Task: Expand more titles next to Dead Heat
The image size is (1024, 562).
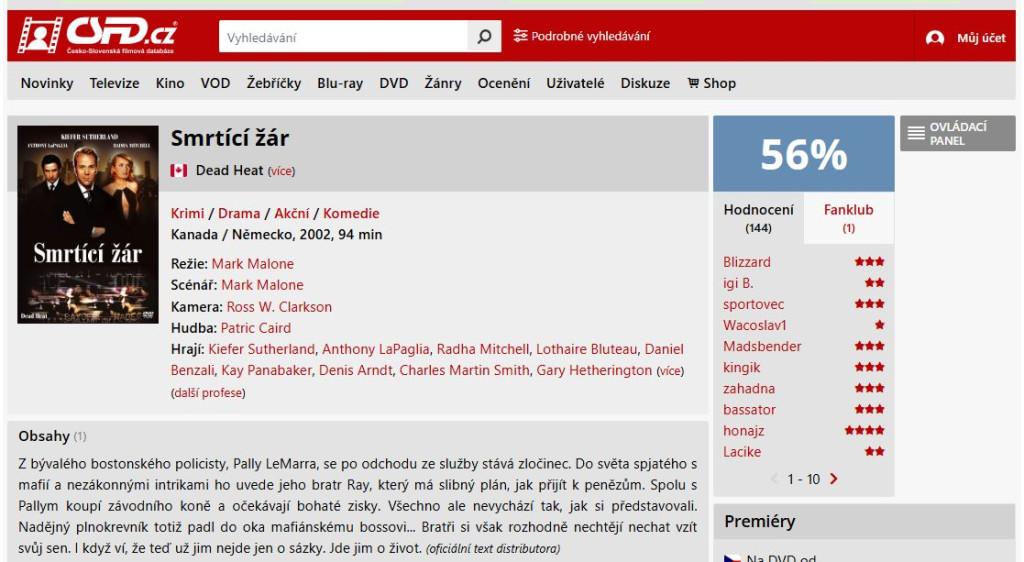Action: [281, 171]
